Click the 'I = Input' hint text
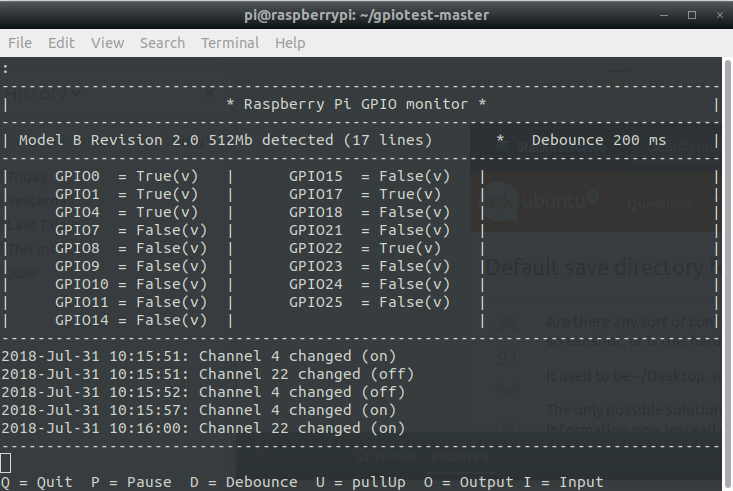 pyautogui.click(x=563, y=482)
